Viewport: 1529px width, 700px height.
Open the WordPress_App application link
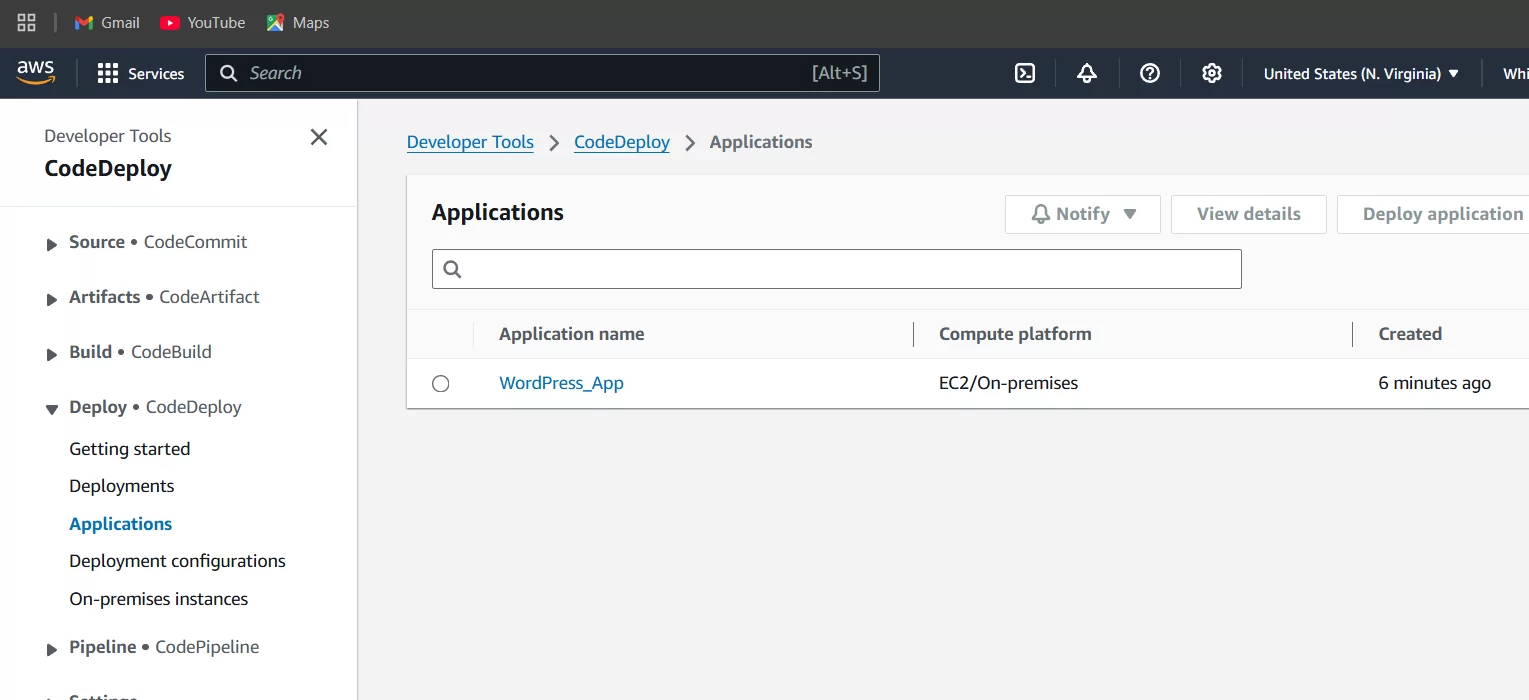click(562, 383)
